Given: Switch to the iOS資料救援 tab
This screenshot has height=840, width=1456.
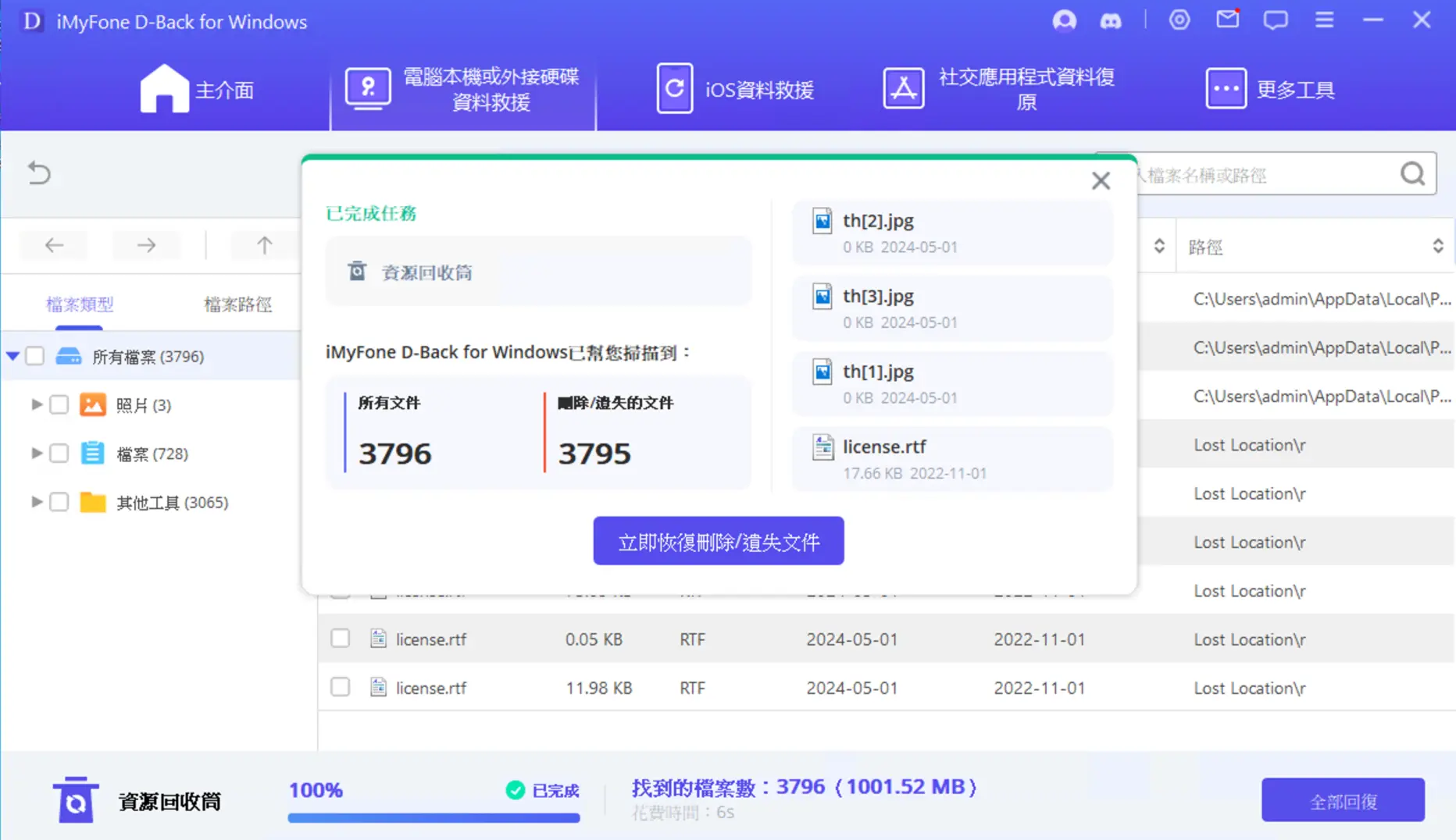Looking at the screenshot, I should (x=735, y=89).
